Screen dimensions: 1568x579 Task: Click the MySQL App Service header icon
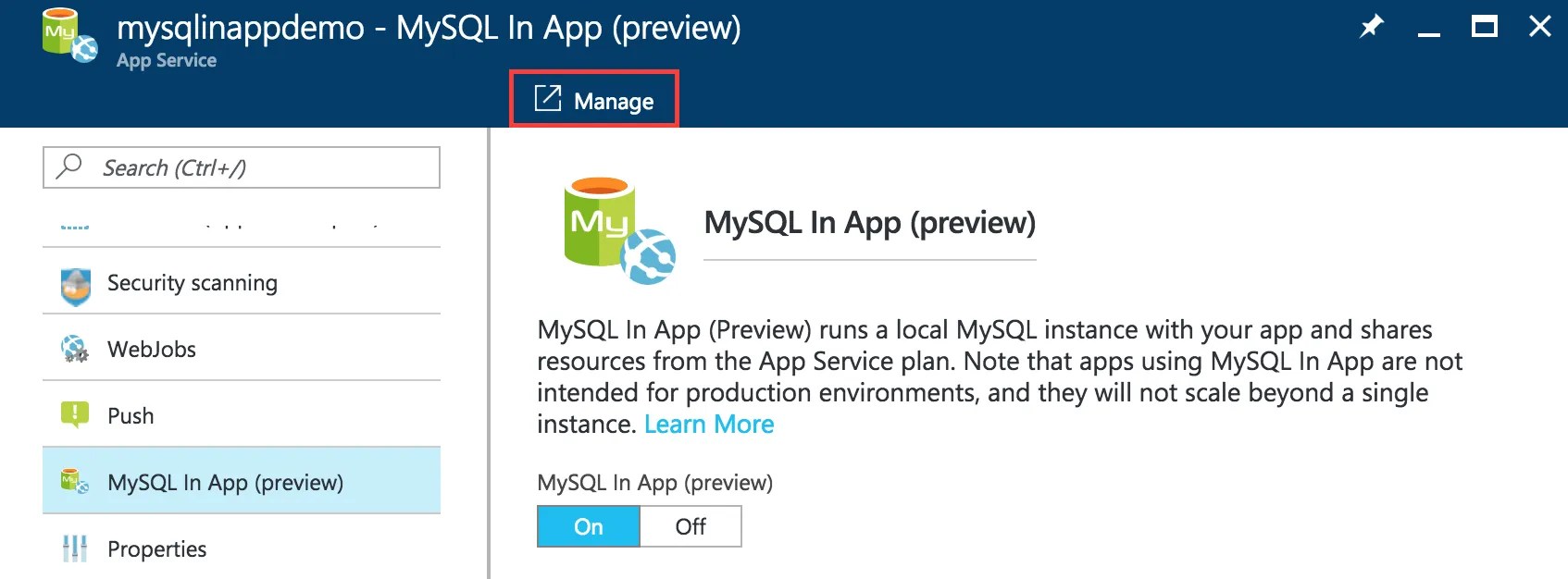[x=69, y=36]
